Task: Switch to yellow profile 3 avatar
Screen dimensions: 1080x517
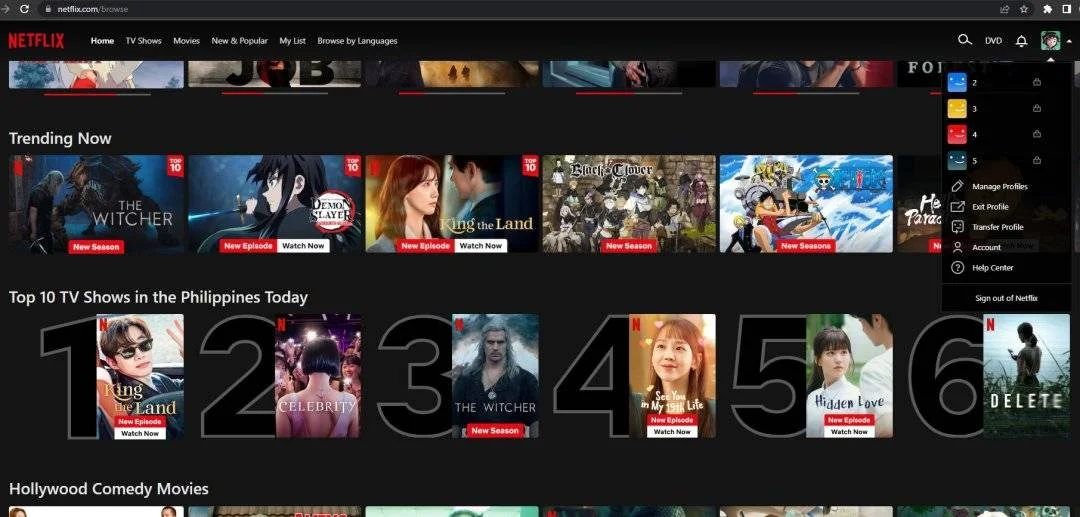Action: (x=957, y=109)
